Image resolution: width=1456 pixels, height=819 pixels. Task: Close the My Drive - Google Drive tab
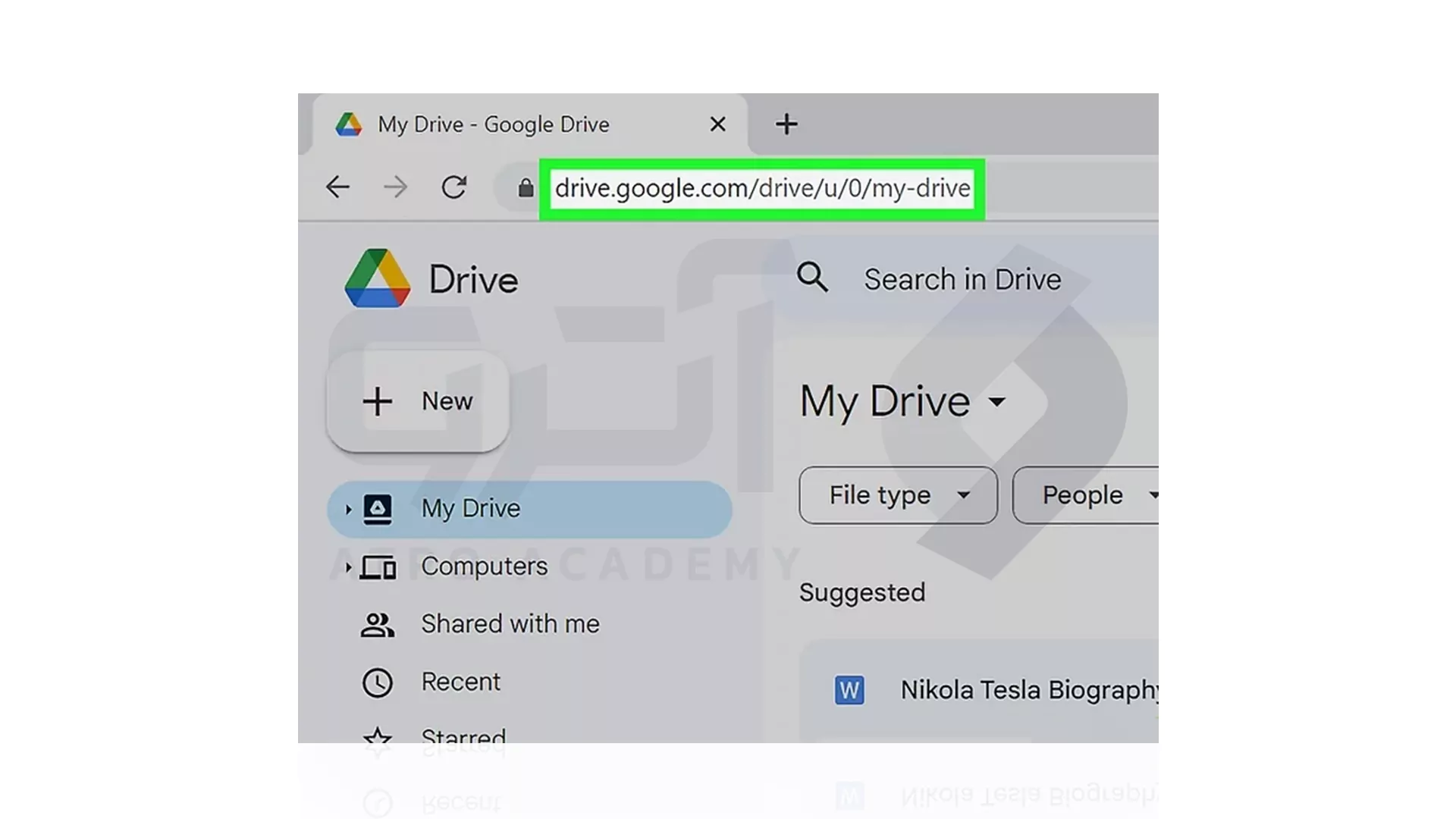tap(717, 124)
